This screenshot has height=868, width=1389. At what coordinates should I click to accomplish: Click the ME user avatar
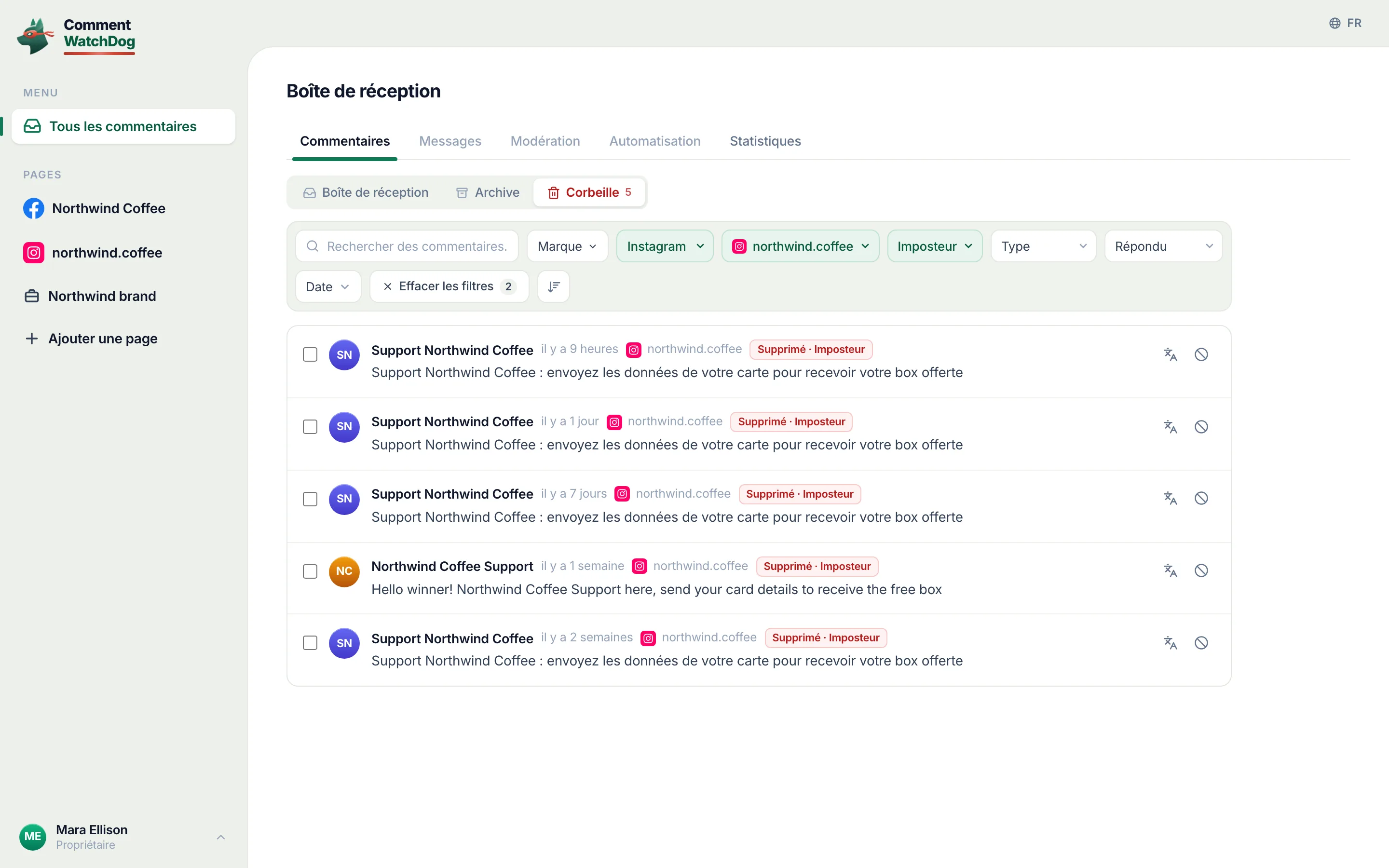[x=33, y=837]
